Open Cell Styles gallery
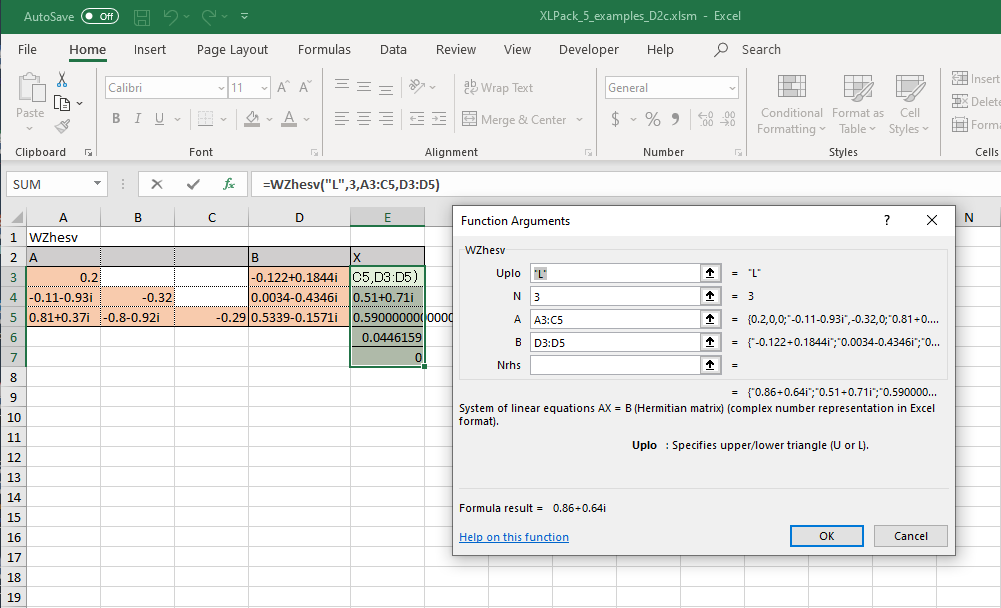Image resolution: width=1001 pixels, height=608 pixels. (x=910, y=104)
